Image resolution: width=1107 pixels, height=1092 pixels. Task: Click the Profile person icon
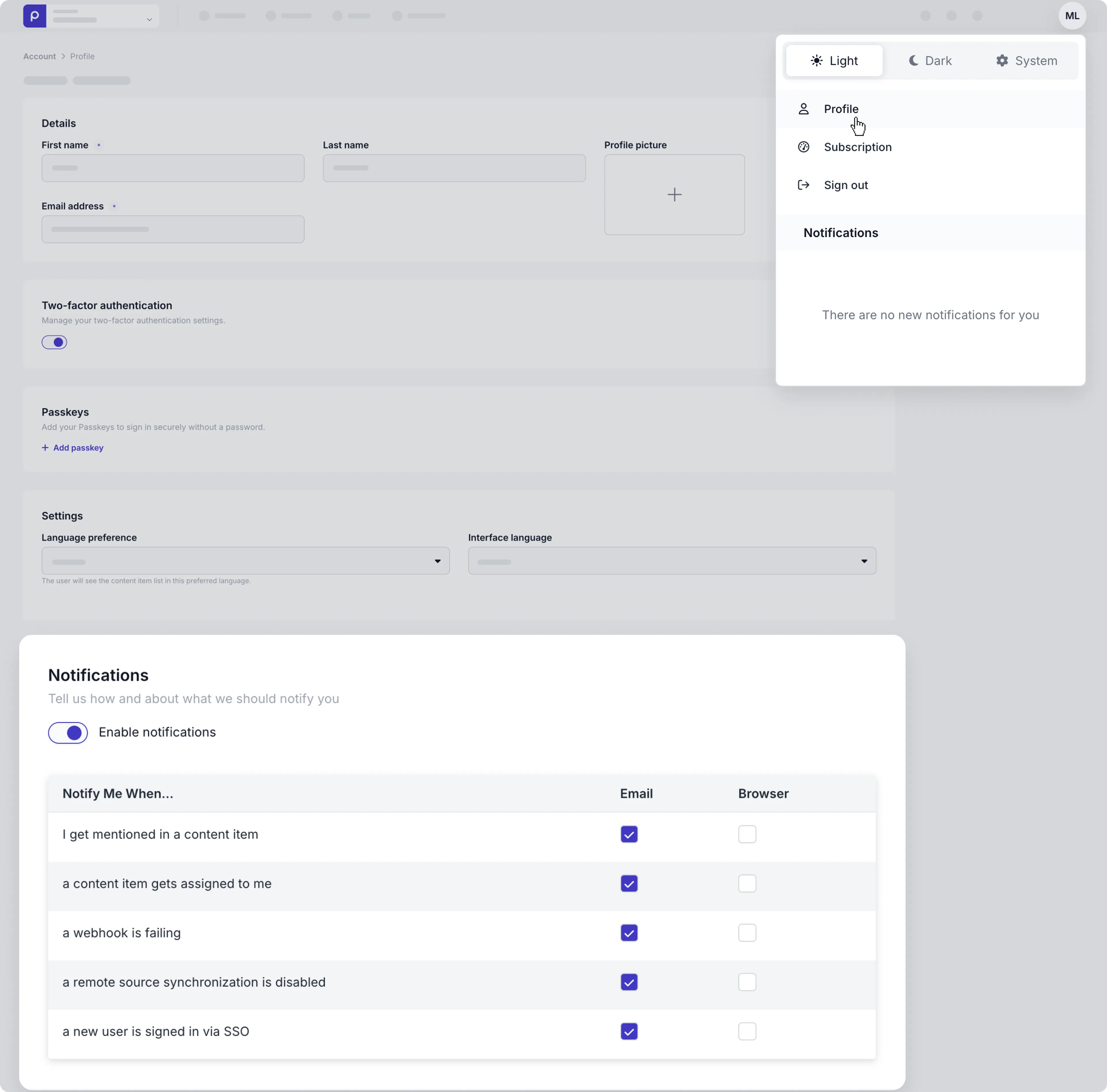click(803, 109)
